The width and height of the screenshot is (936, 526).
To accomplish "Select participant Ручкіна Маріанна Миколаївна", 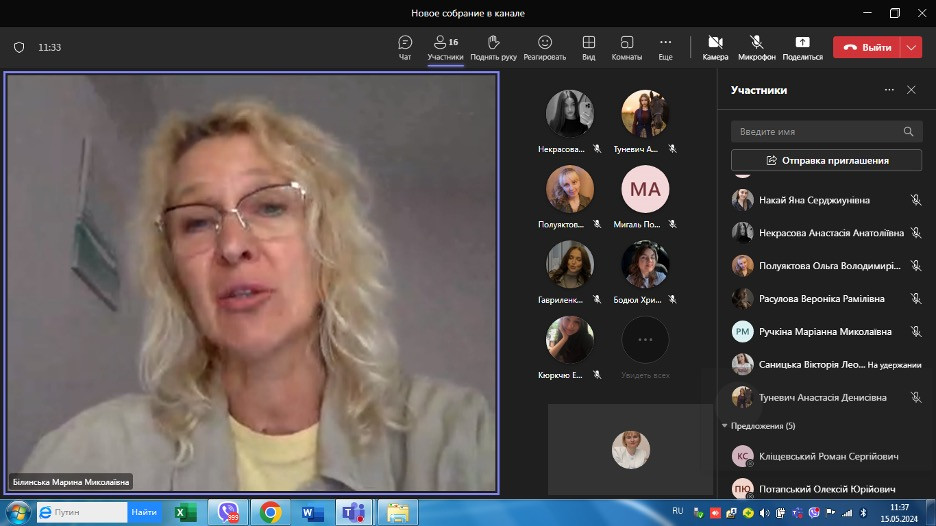I will click(825, 331).
